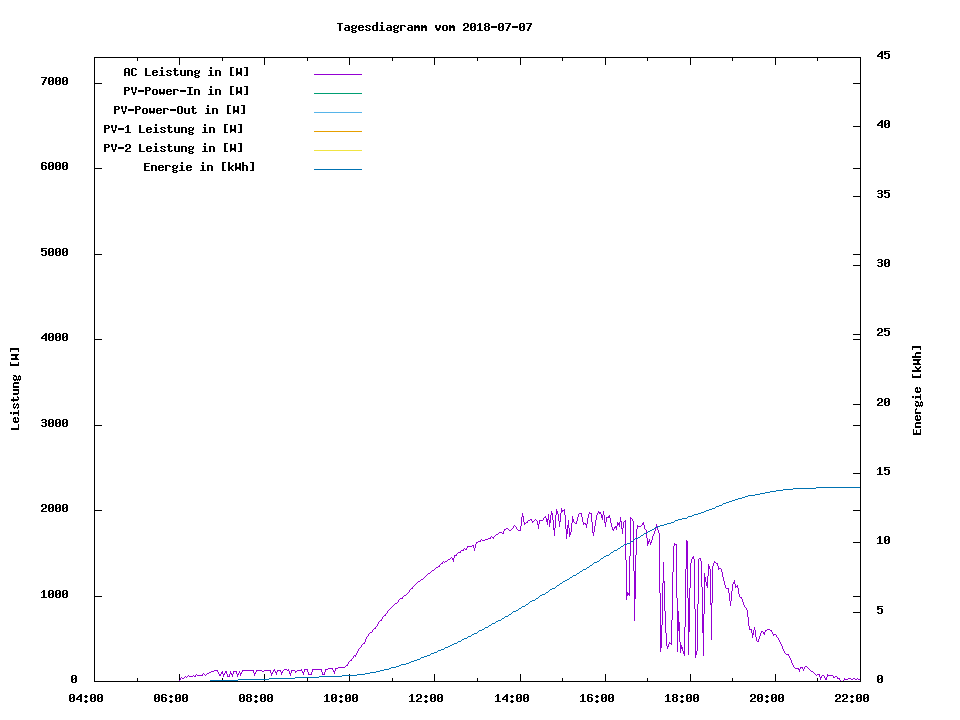This screenshot has height=720, width=960.
Task: Click the 22:00 time label on x-axis
Action: point(853,698)
